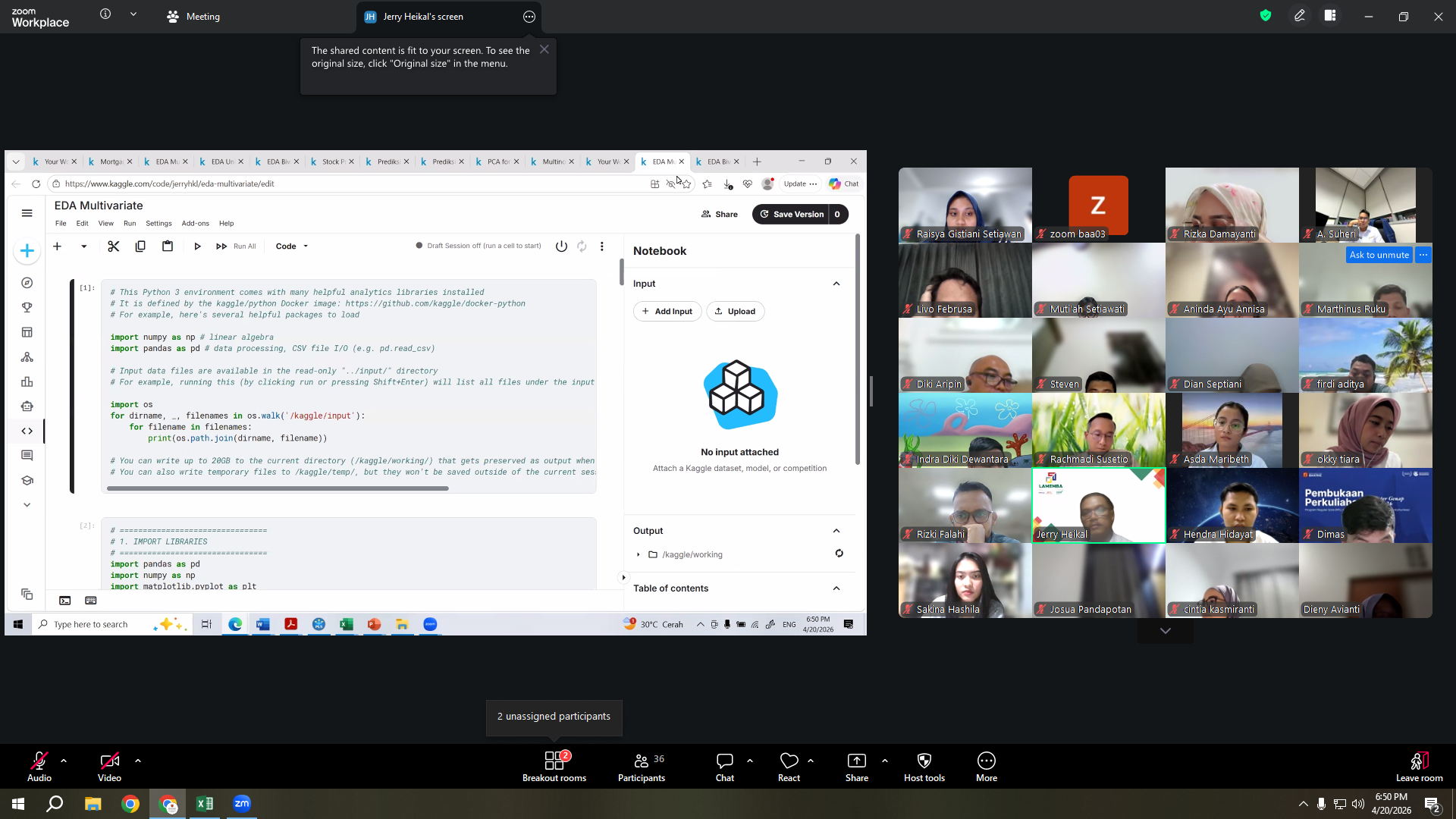Dismiss the shared content size notification
1456x819 pixels.
point(544,49)
